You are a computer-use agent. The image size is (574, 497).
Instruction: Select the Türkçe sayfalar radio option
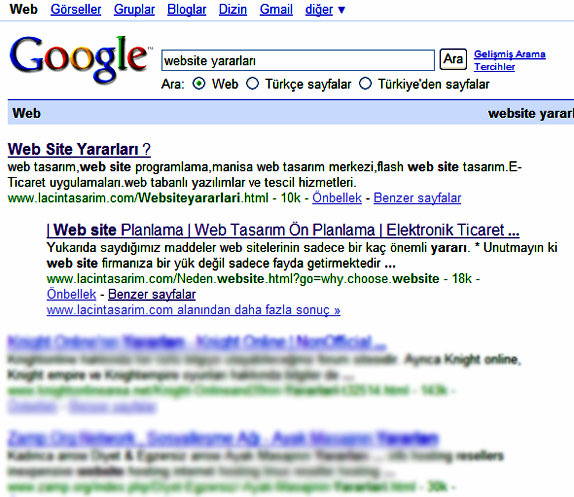coord(253,84)
